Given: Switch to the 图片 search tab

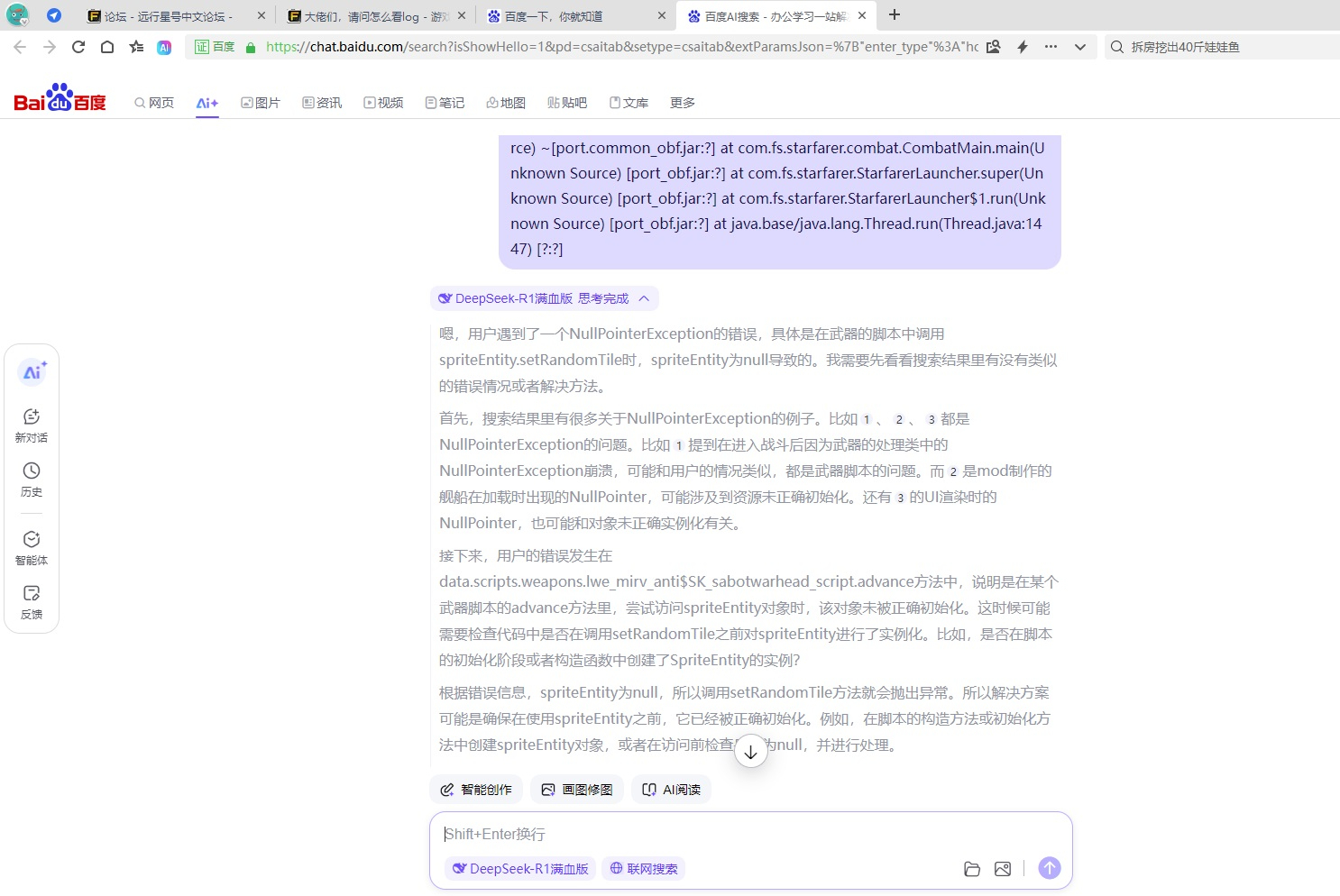Looking at the screenshot, I should pyautogui.click(x=260, y=102).
